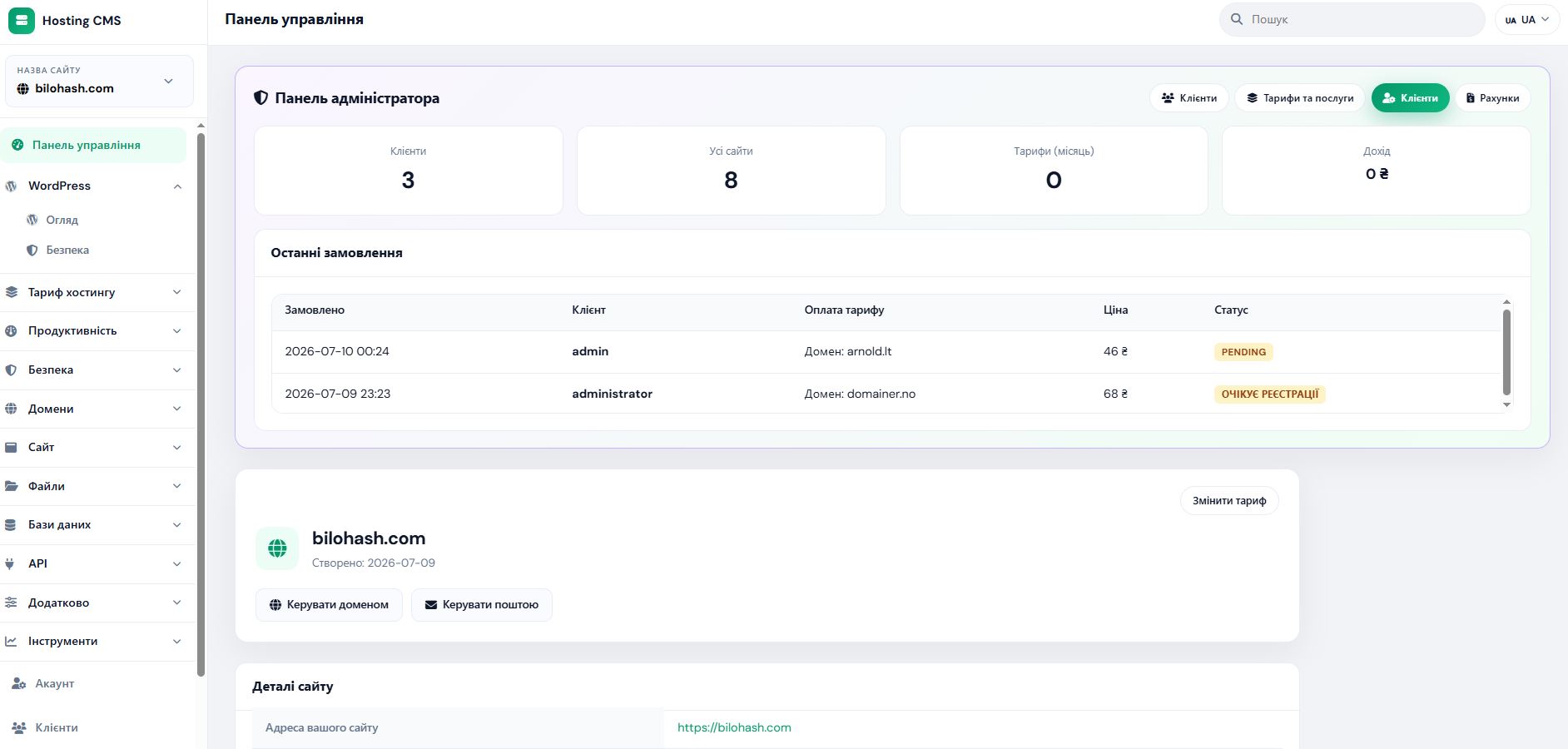Click the shield icon next to Безпека submenu
The height and width of the screenshot is (749, 1568).
32,250
